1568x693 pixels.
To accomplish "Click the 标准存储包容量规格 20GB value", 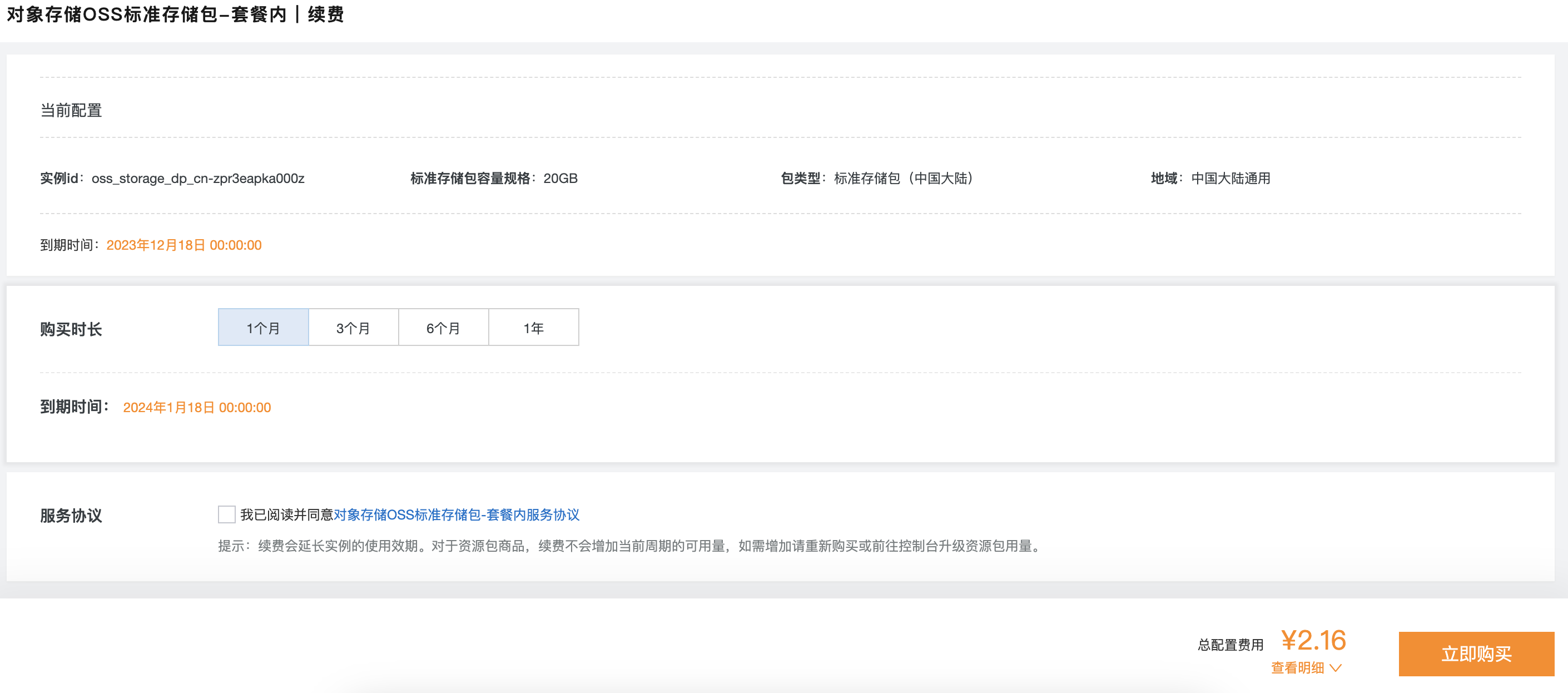I will point(560,179).
